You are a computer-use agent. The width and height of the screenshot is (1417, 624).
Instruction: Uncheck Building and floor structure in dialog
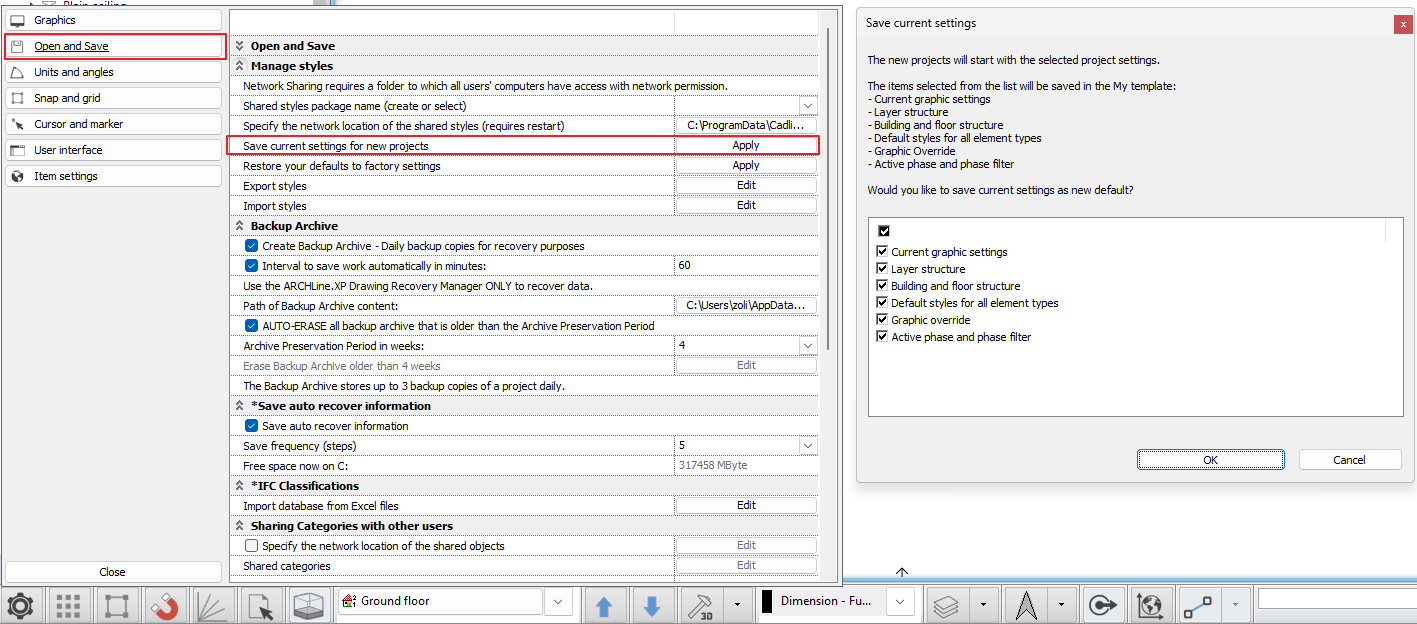882,286
